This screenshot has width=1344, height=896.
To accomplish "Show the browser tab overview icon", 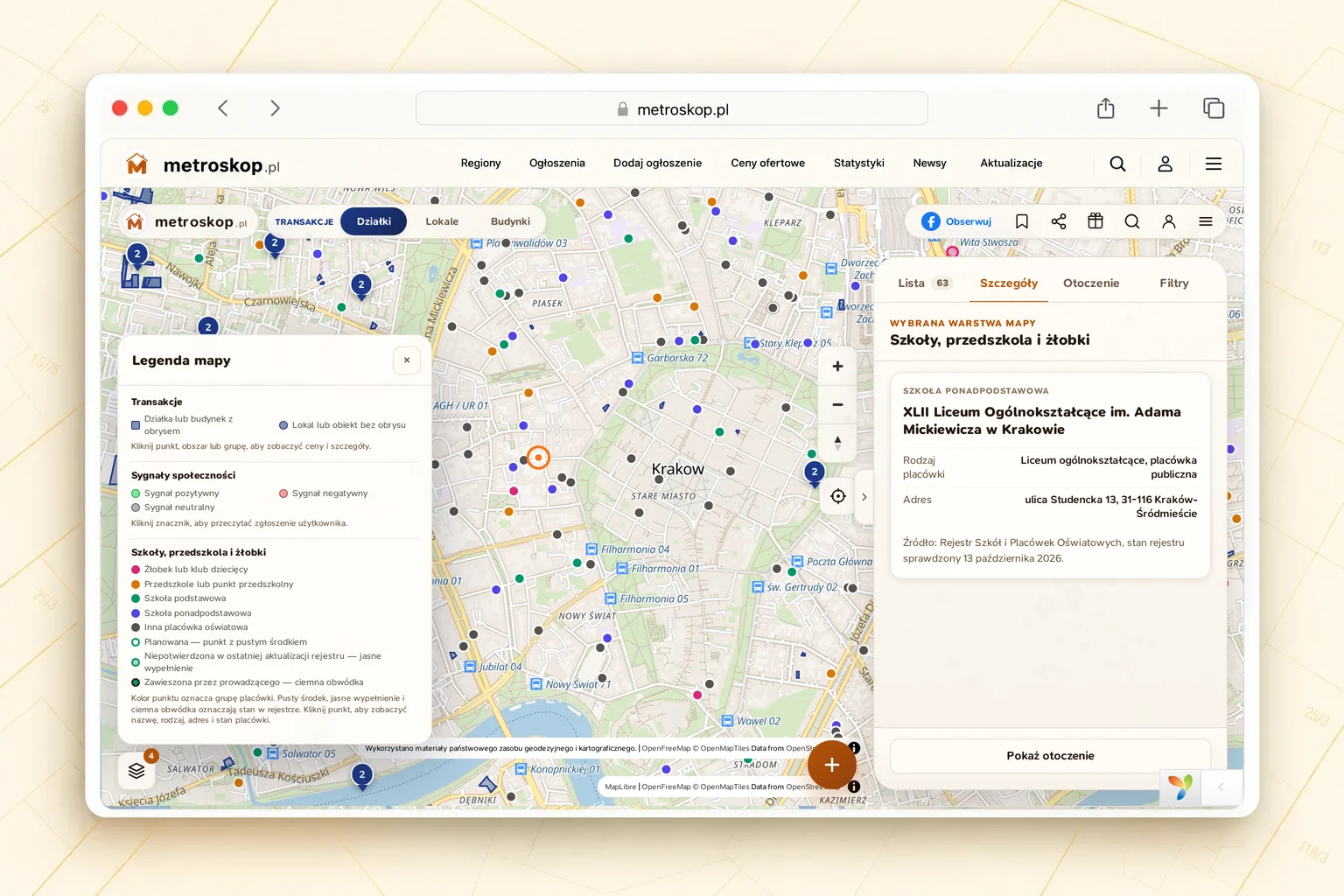I will pyautogui.click(x=1214, y=108).
